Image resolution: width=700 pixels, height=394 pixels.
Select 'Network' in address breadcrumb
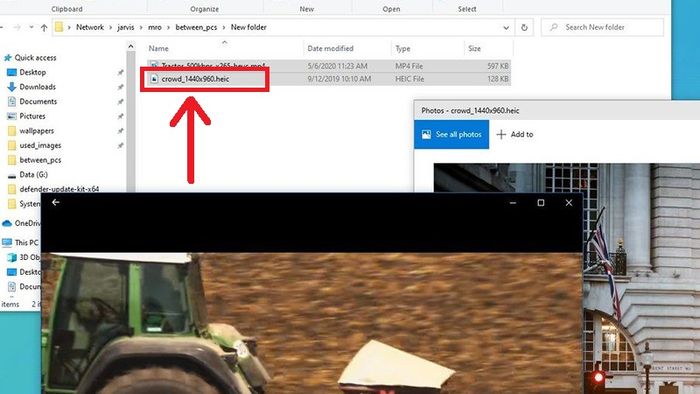[x=90, y=27]
